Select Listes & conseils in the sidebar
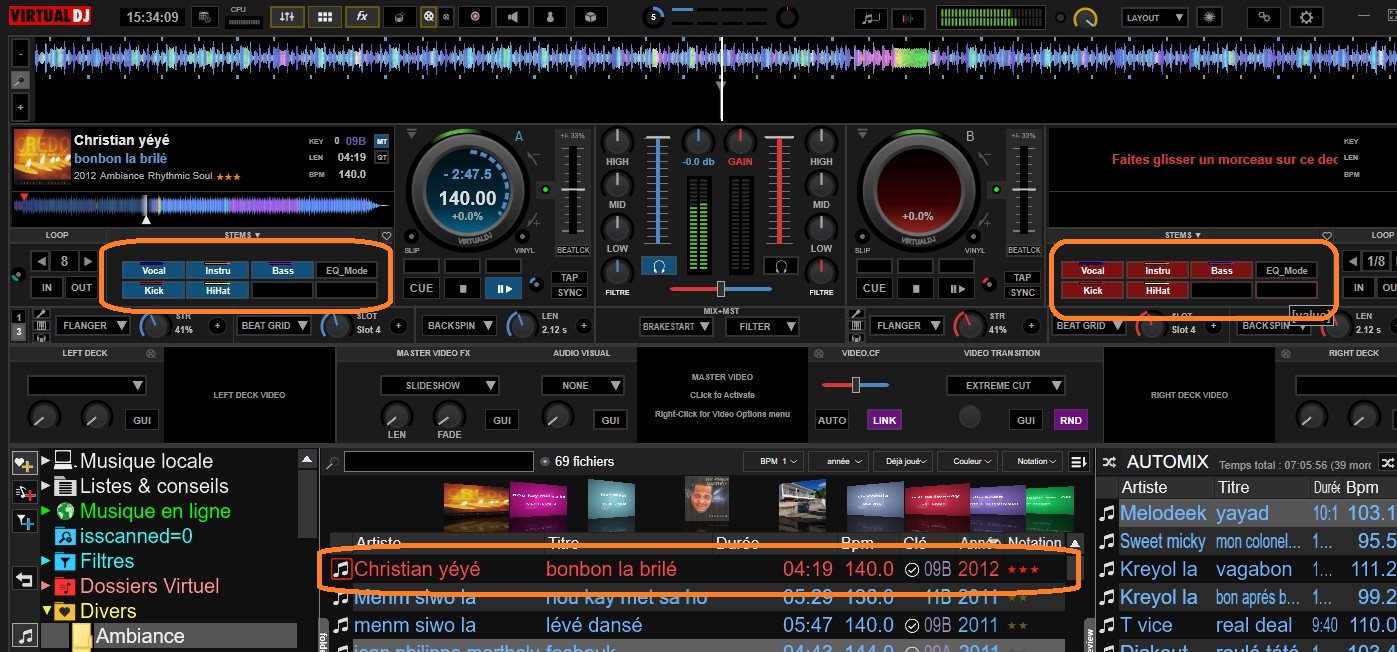The width and height of the screenshot is (1397, 652). pyautogui.click(x=154, y=486)
